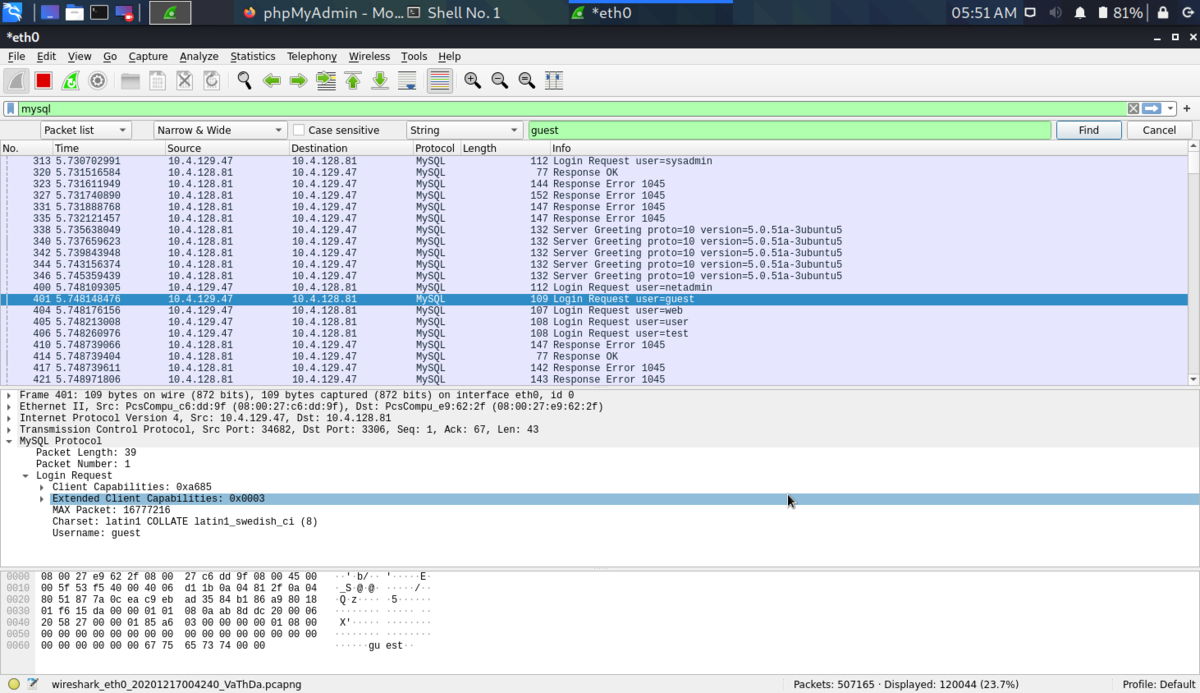Sort packet list by the Protocol column

436,148
